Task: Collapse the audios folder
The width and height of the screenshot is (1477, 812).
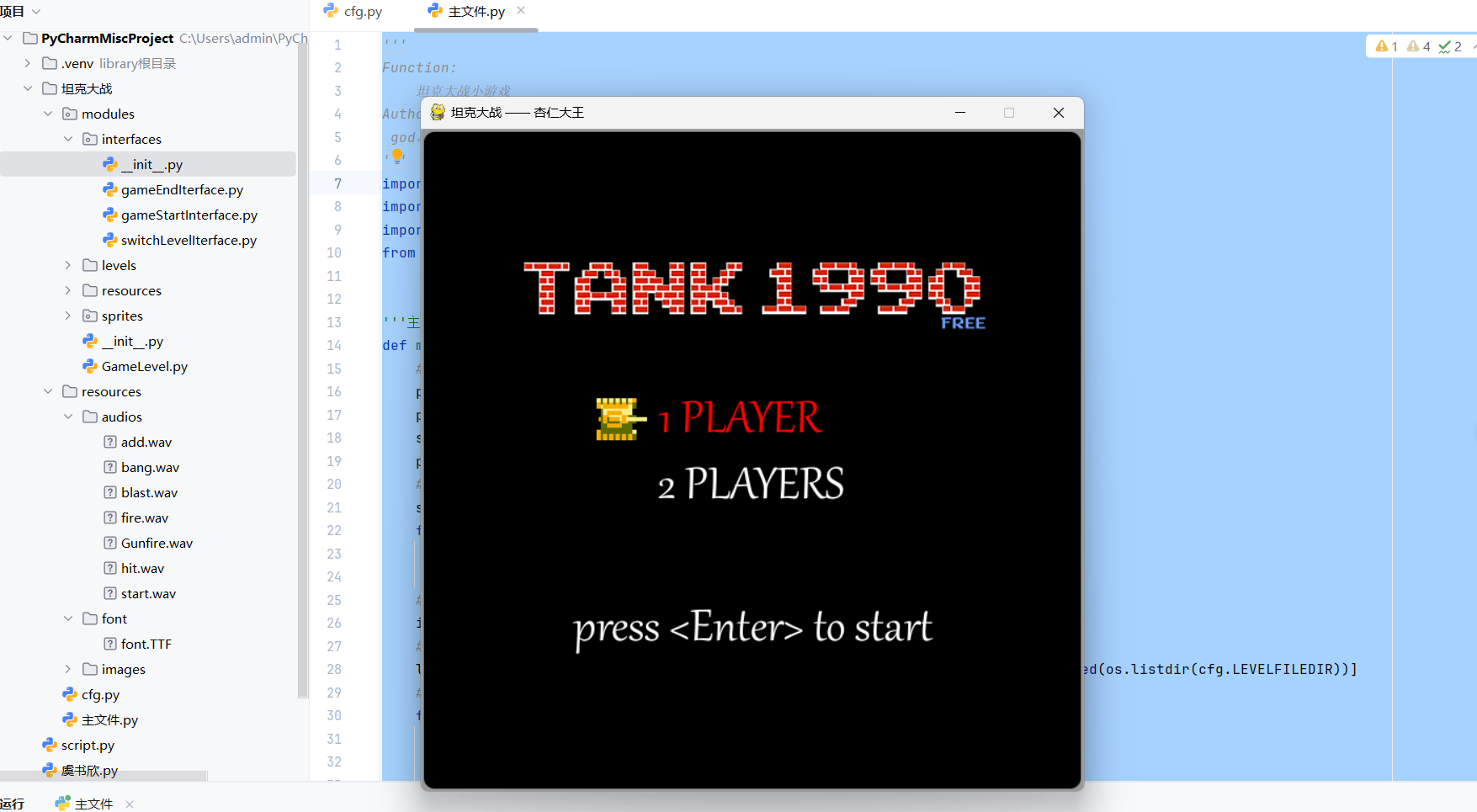Action: pos(68,417)
